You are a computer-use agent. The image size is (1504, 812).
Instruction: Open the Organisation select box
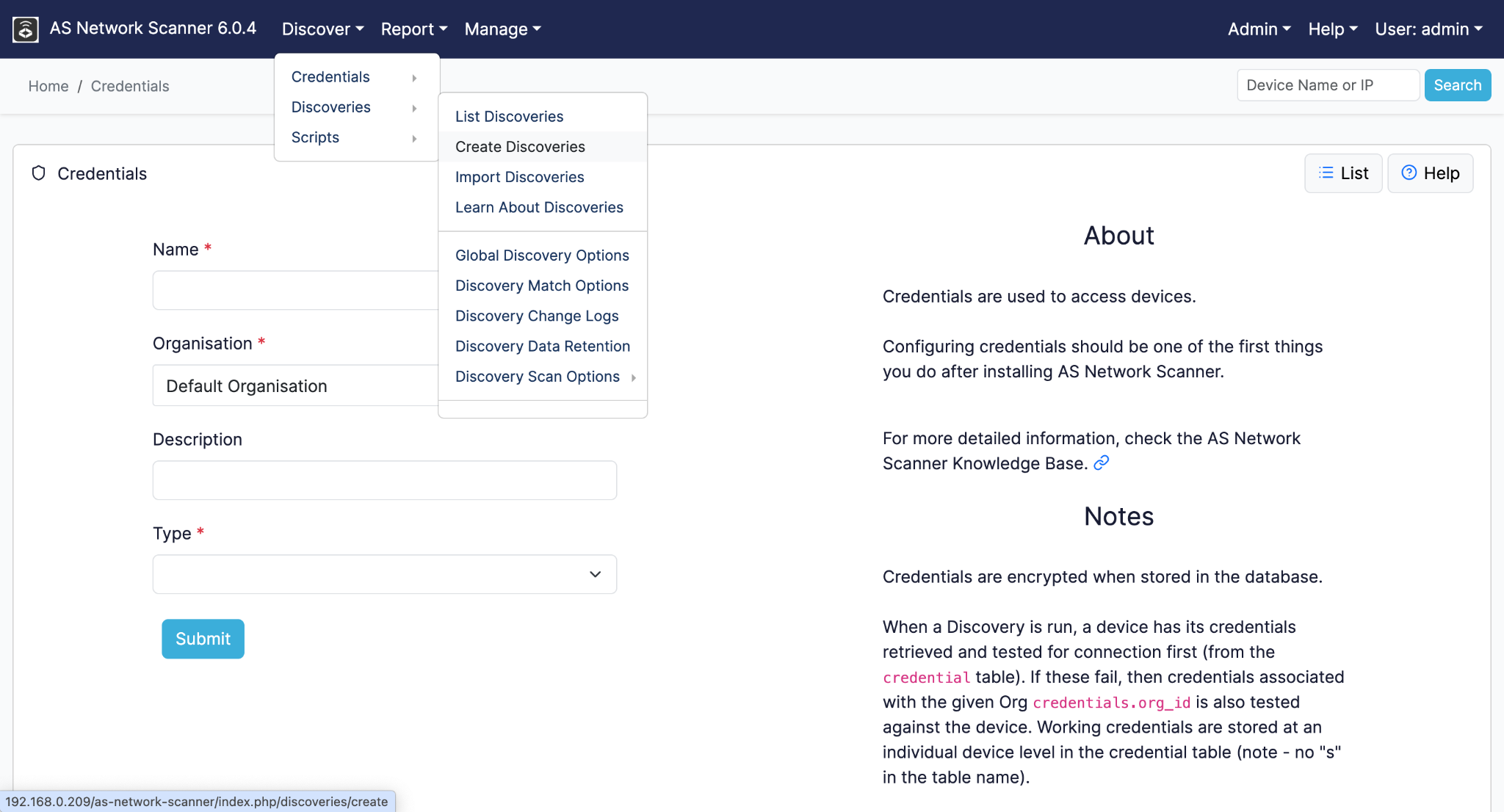pos(296,385)
